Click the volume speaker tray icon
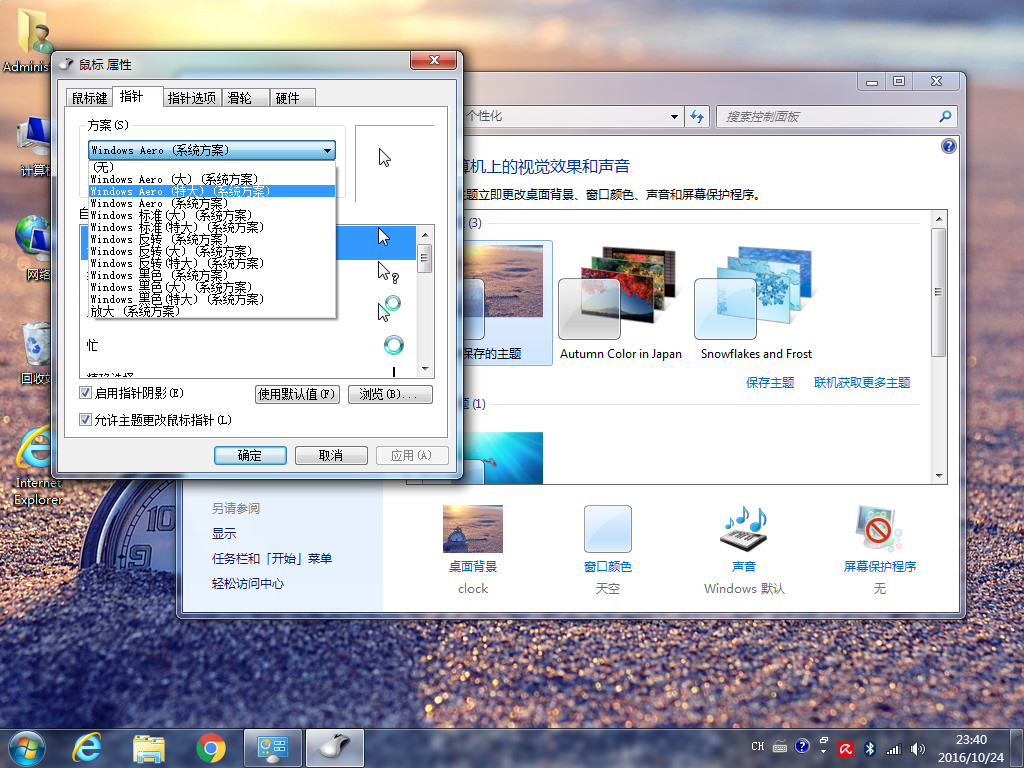Screen dimensions: 1024x768 [x=918, y=749]
